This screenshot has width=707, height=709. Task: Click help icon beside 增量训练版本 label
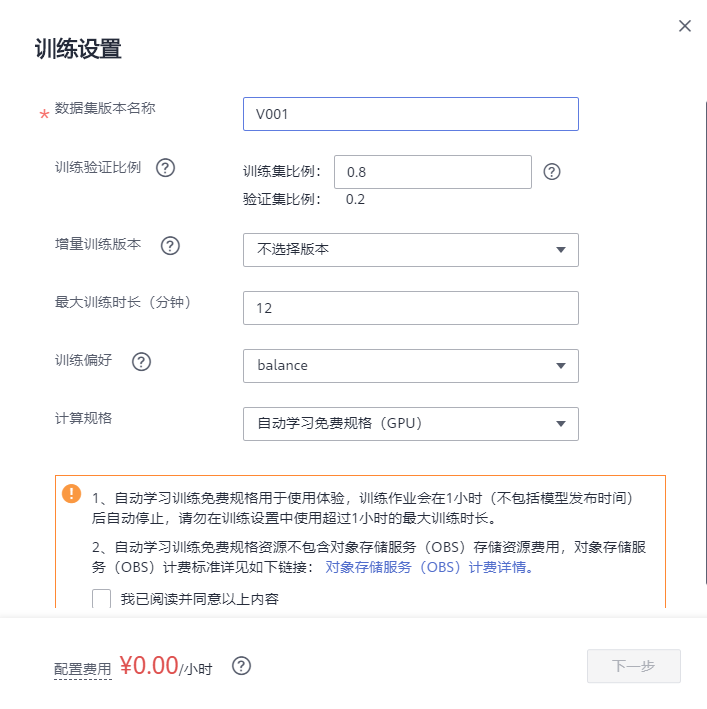click(170, 245)
